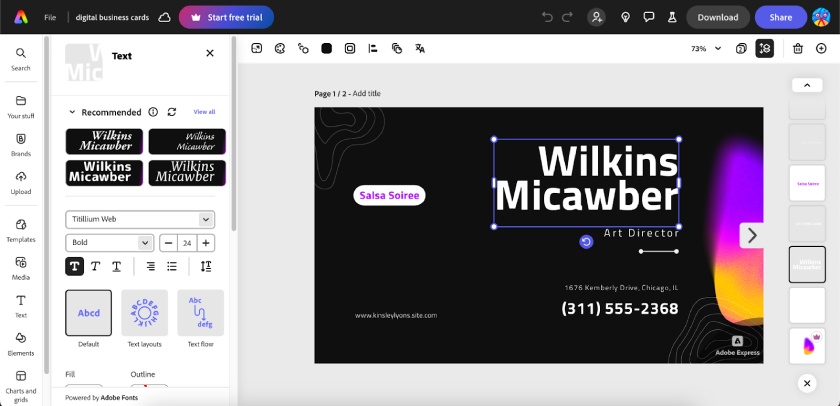Open the user profile avatar

click(x=821, y=17)
